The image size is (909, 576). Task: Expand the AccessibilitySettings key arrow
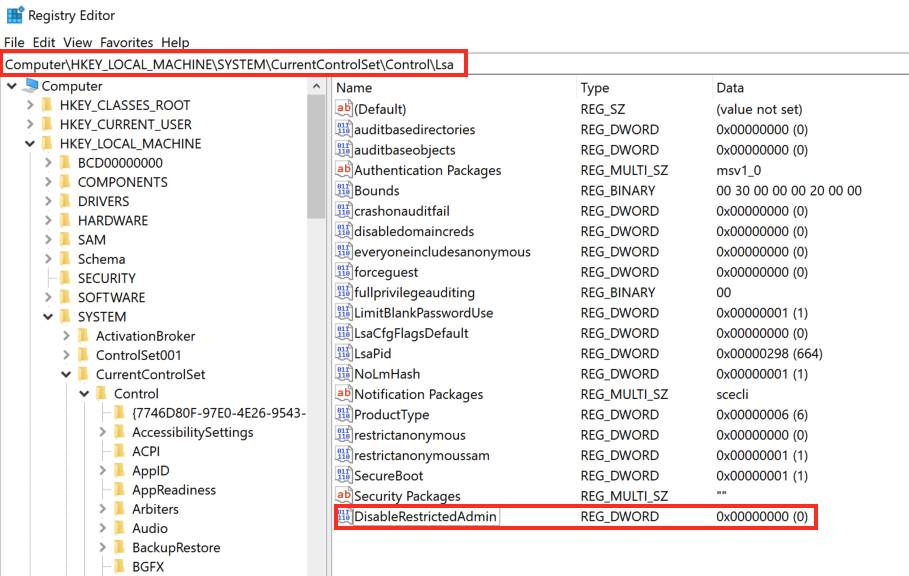(x=103, y=433)
